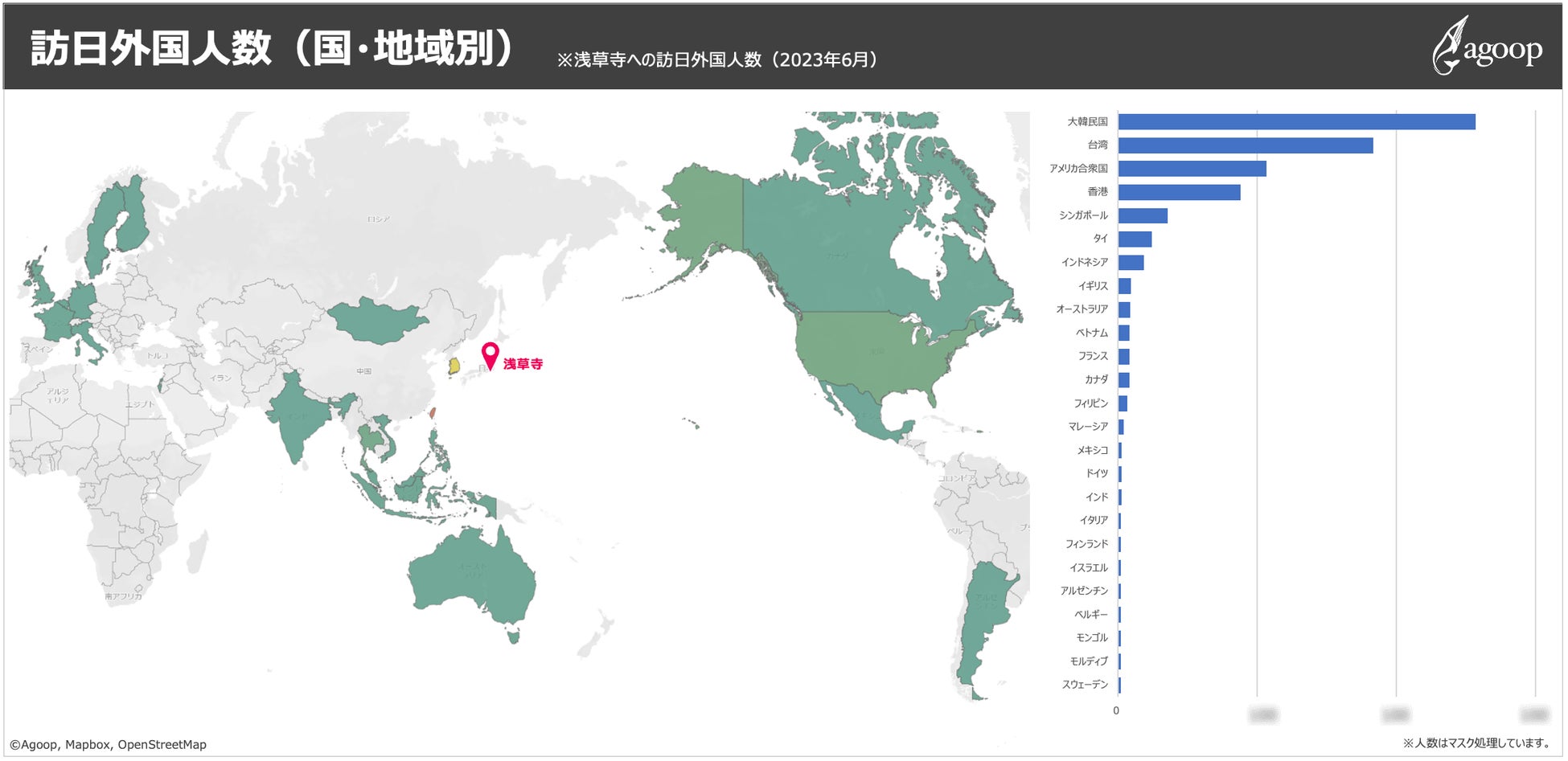Click the ベトナム label

pos(1092,333)
